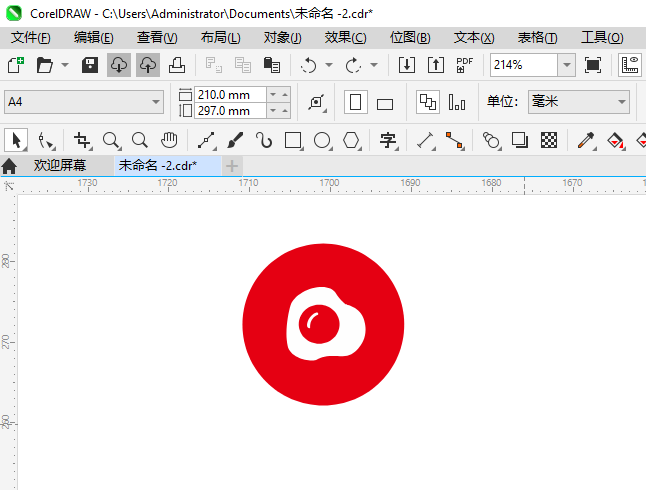Image resolution: width=646 pixels, height=490 pixels.
Task: Click the Save floppy disk icon
Action: click(89, 65)
